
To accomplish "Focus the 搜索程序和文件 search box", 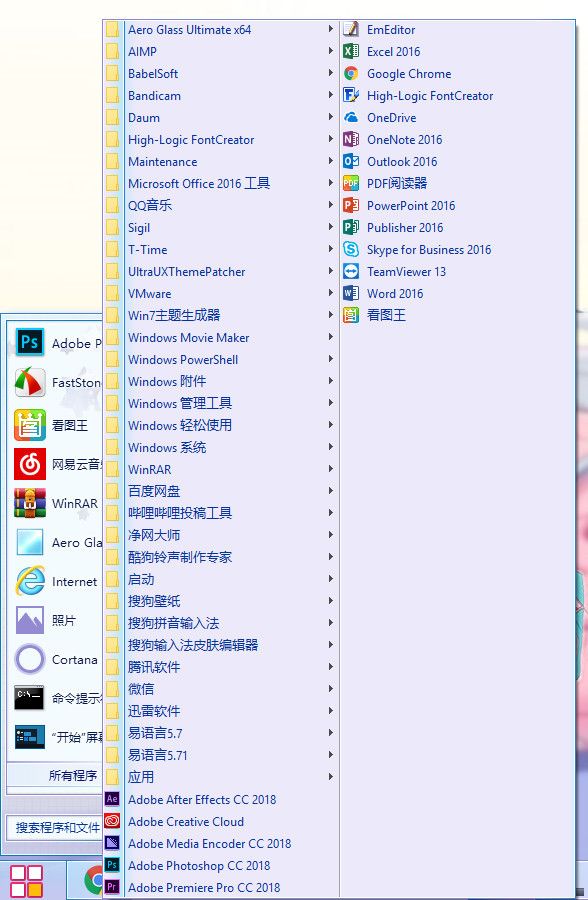I will point(56,828).
